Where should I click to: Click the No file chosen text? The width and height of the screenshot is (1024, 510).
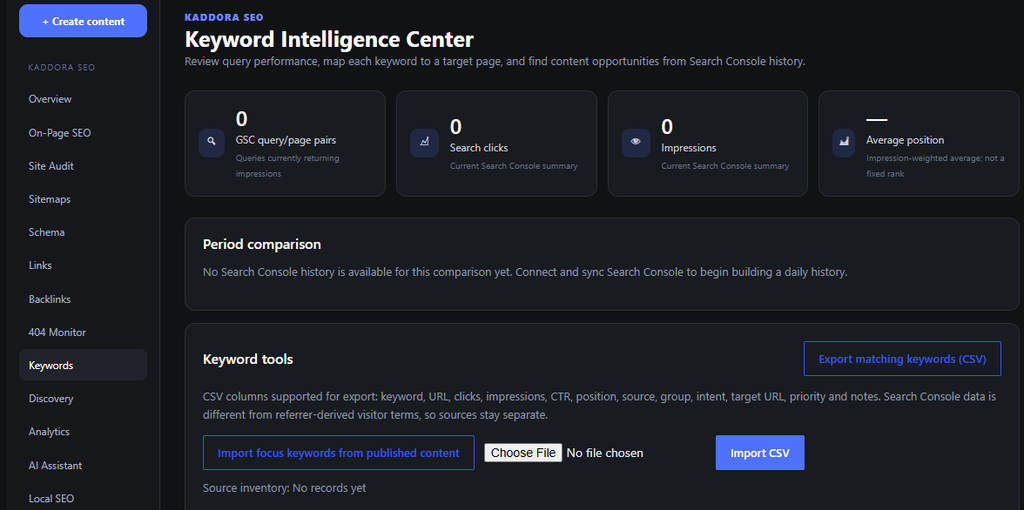coord(605,453)
